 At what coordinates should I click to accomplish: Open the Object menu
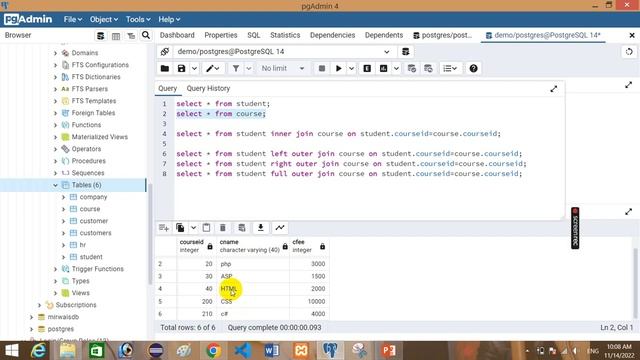coord(104,20)
